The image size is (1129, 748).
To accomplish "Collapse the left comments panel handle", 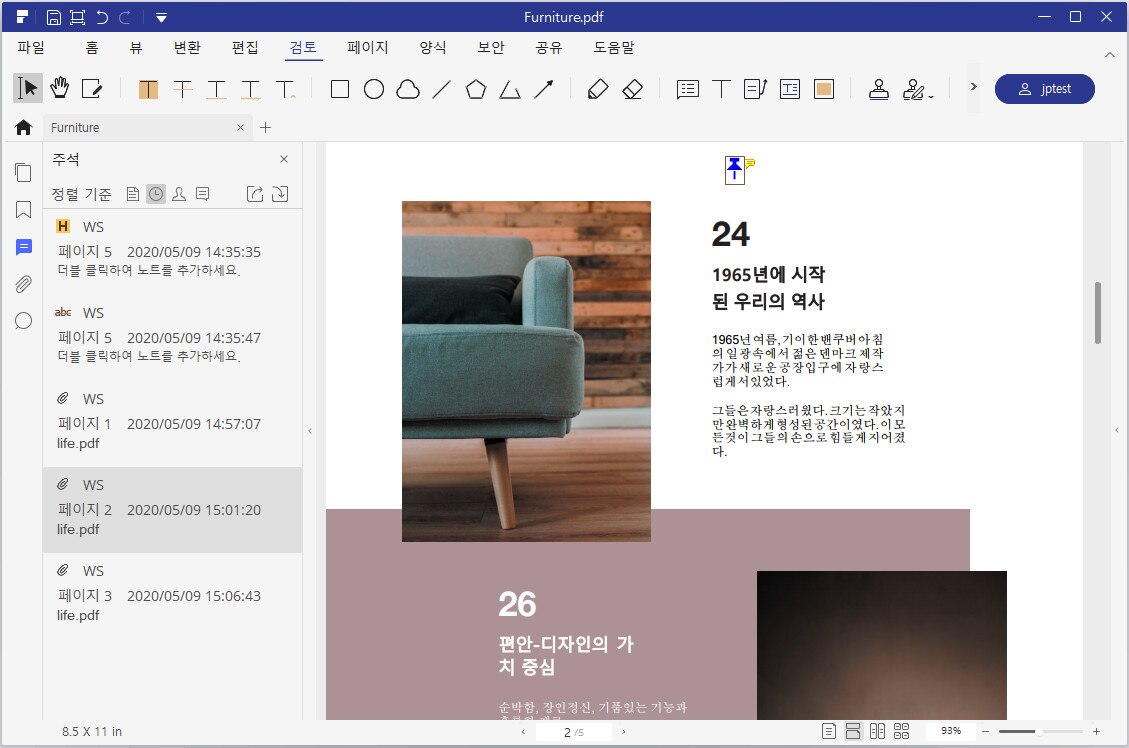I will (310, 431).
